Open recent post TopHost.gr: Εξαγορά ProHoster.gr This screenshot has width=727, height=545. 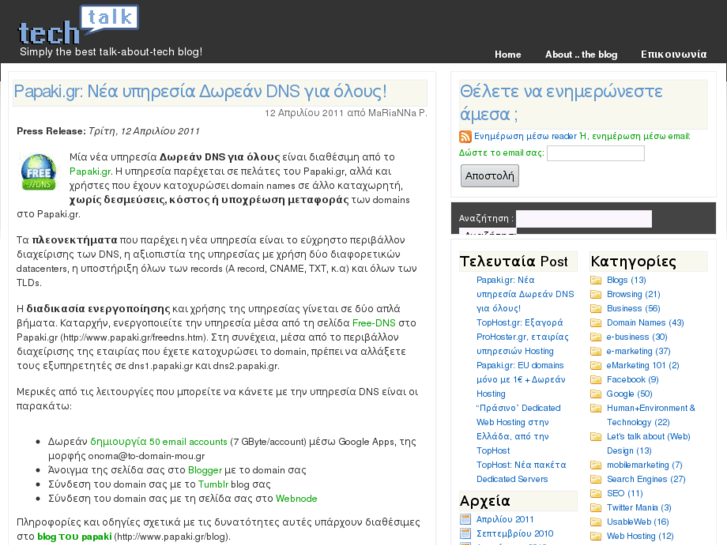pyautogui.click(x=523, y=337)
